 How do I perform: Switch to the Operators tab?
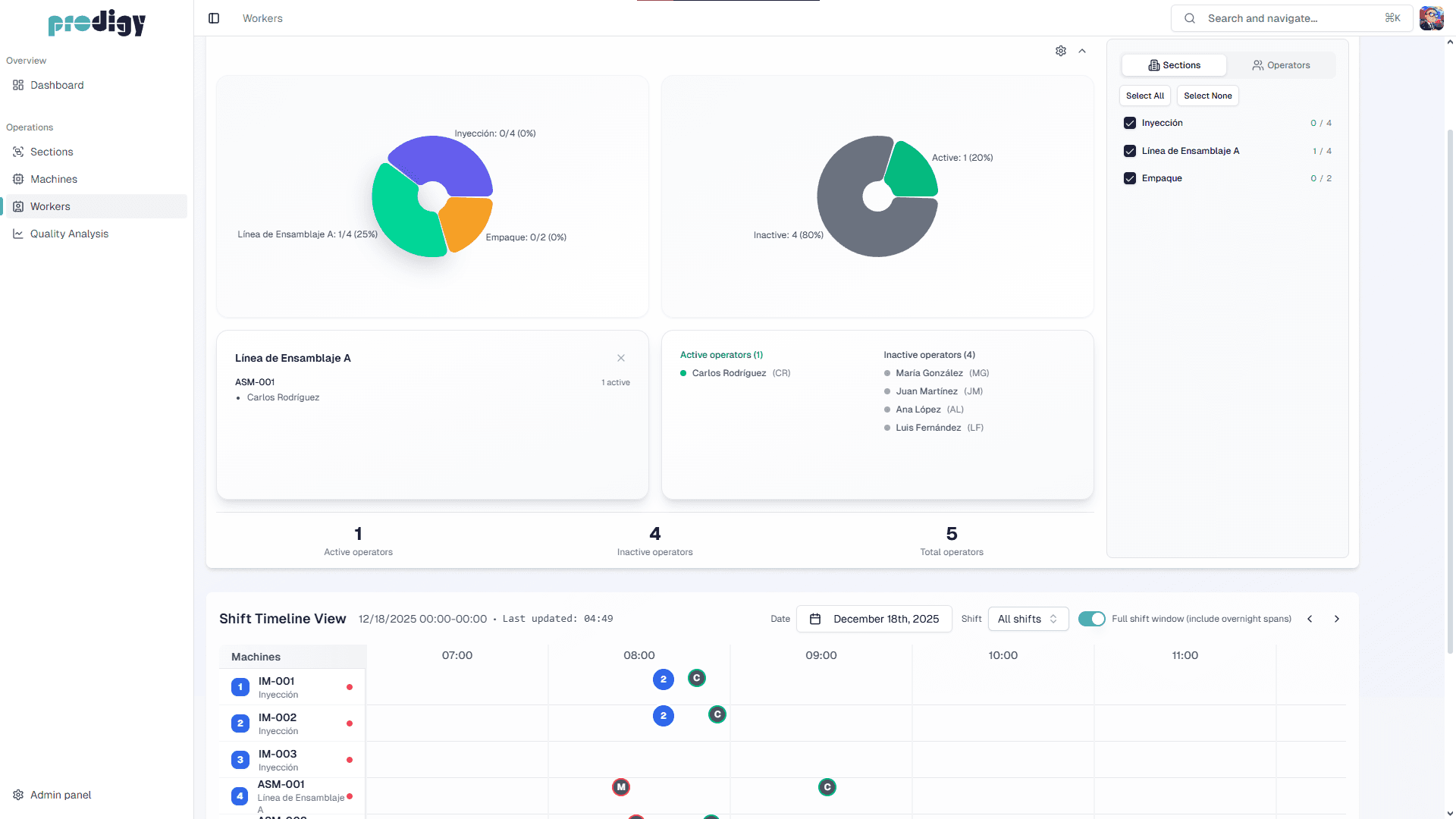(x=1281, y=65)
